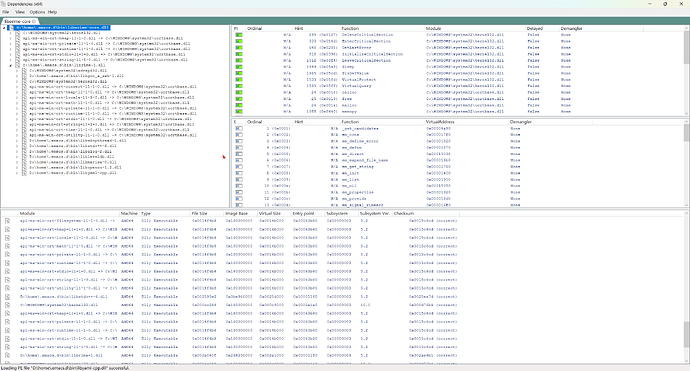
Task: Click the export icon beside em_get_string
Action: [x=239, y=167]
